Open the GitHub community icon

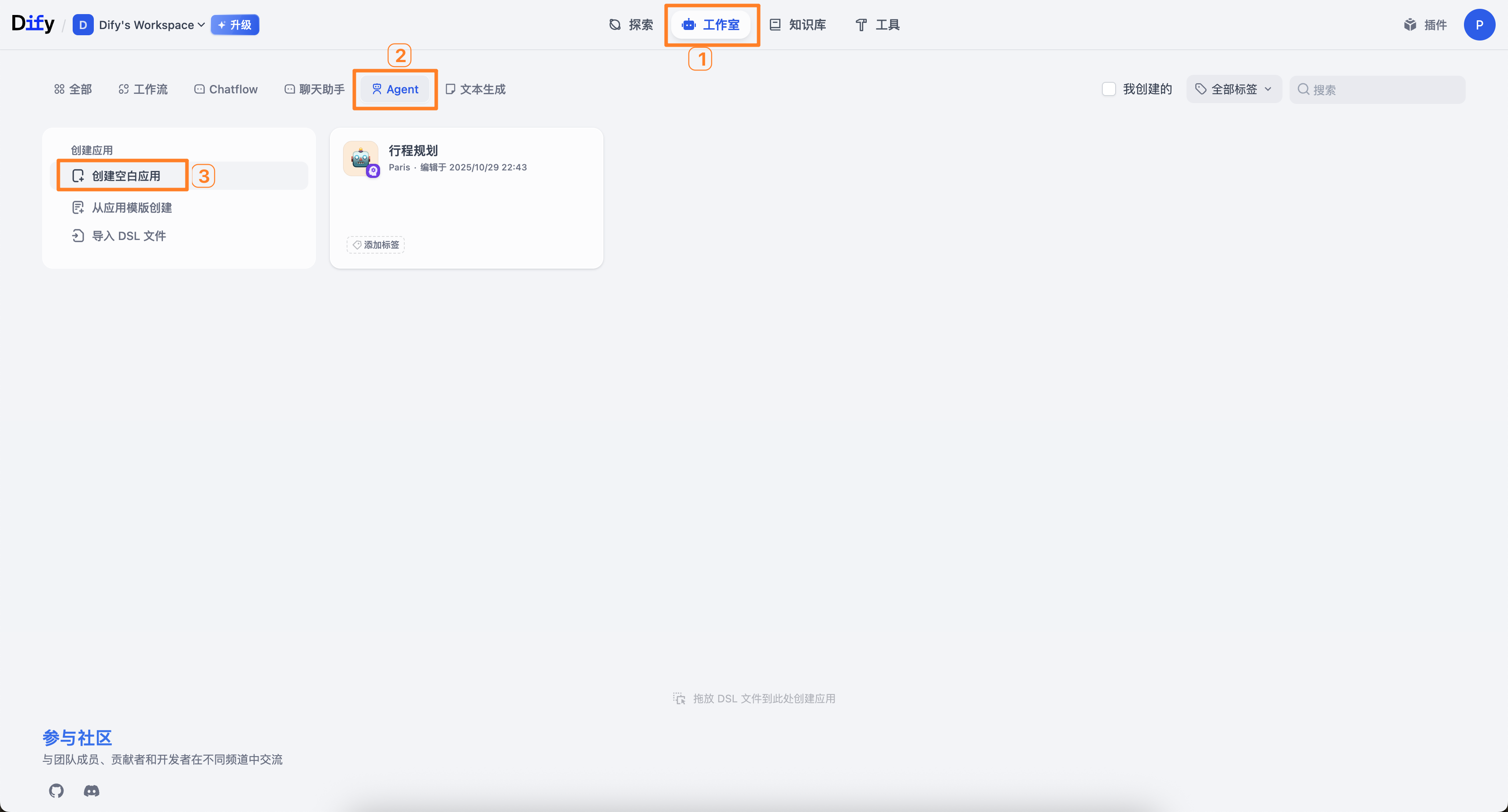(56, 791)
